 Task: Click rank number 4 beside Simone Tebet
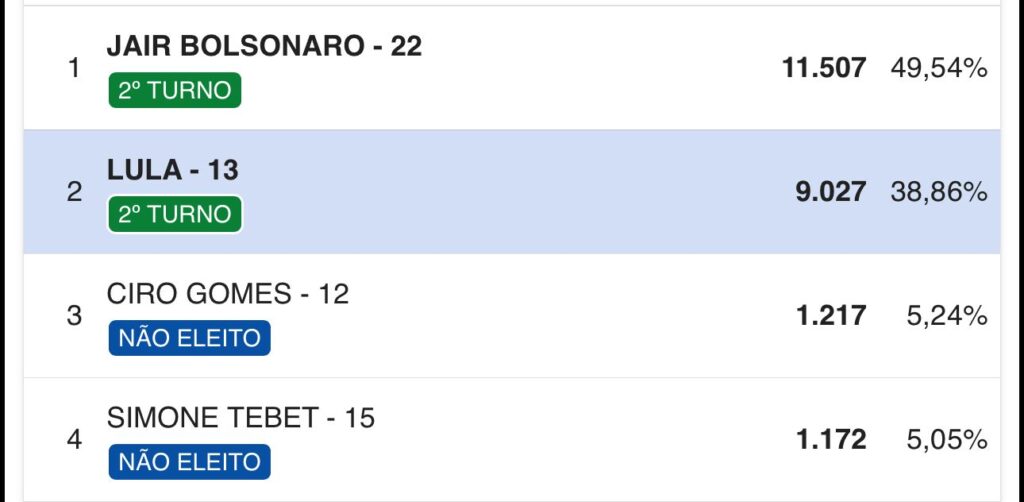pyautogui.click(x=74, y=440)
